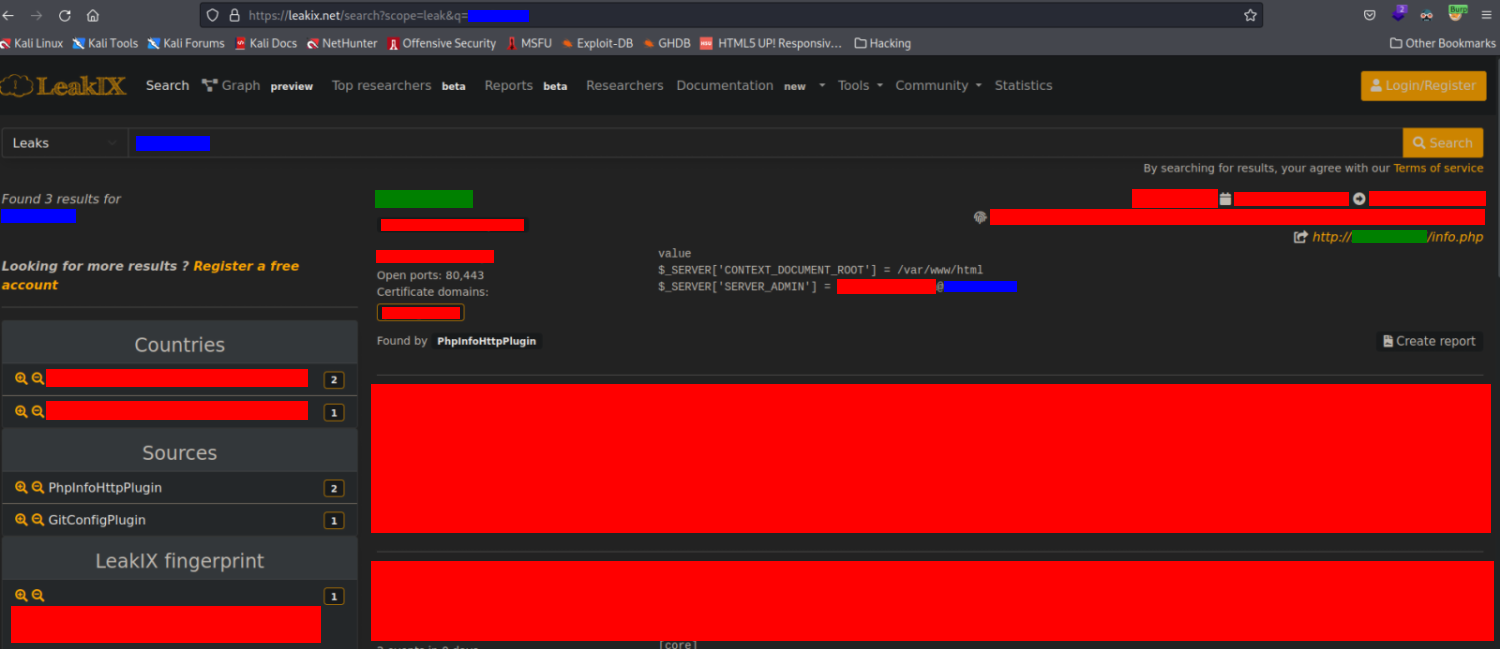Open the browser home page icon
The height and width of the screenshot is (649, 1500).
pos(93,15)
